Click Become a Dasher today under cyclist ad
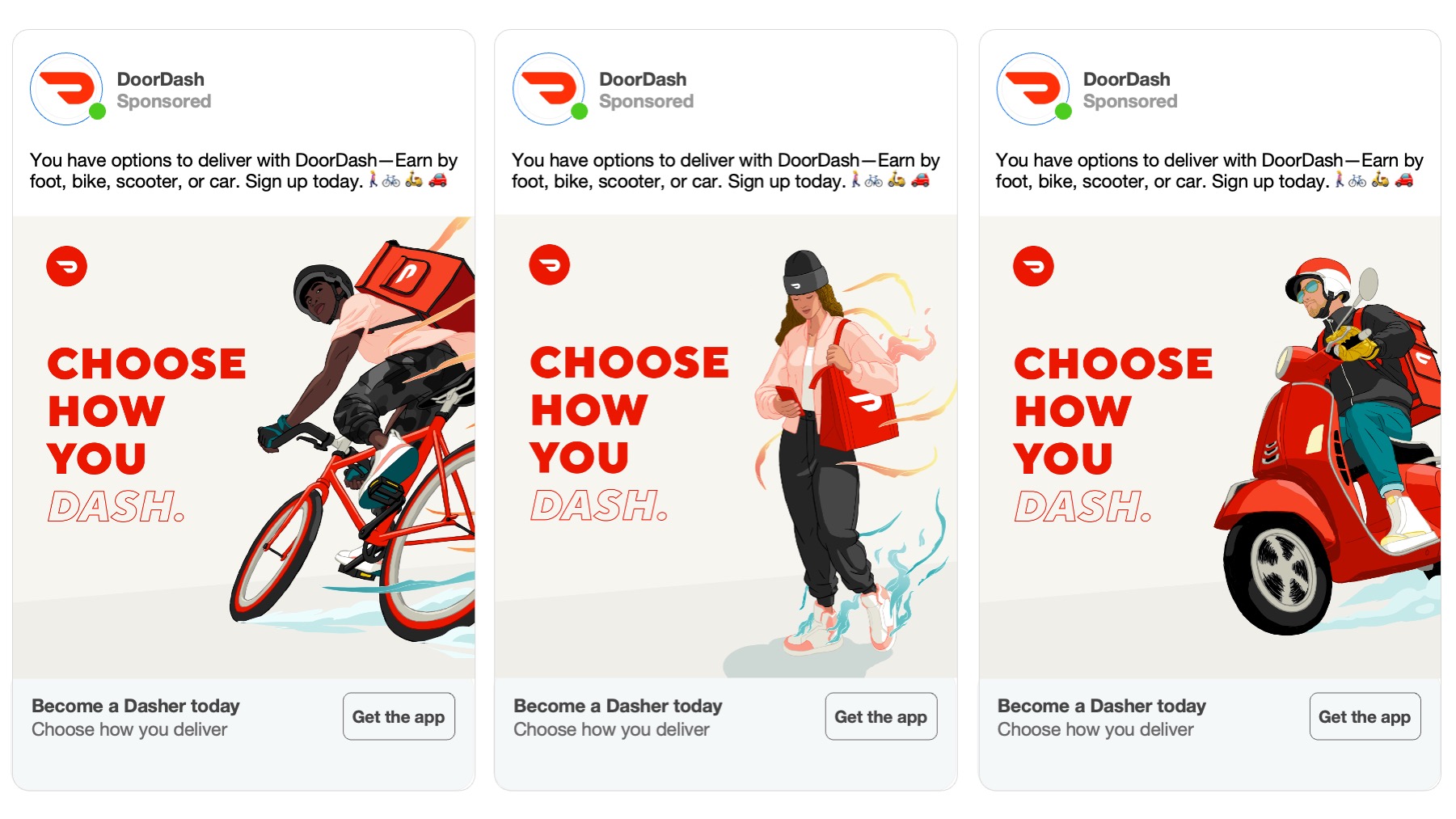The height and width of the screenshot is (819, 1456). pyautogui.click(x=136, y=706)
